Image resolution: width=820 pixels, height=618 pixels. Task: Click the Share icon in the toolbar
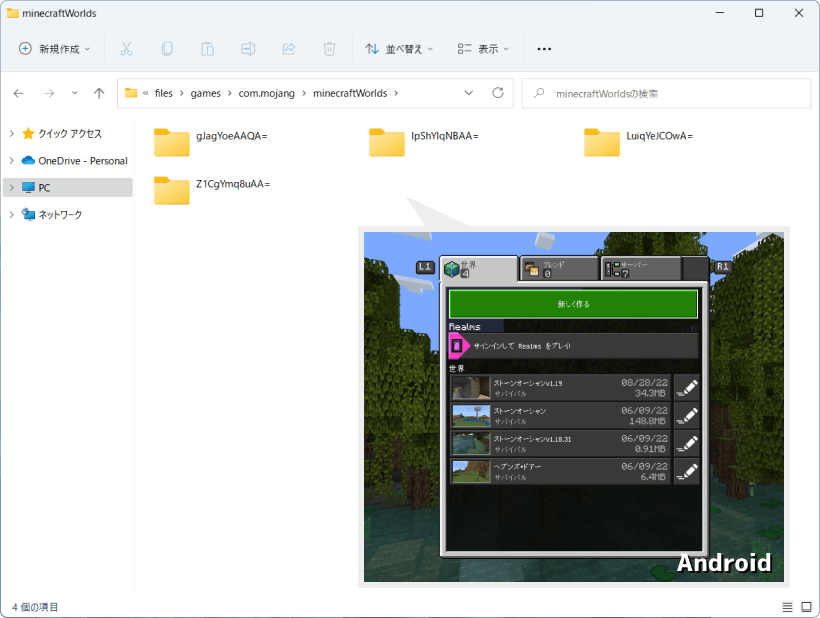(x=289, y=49)
